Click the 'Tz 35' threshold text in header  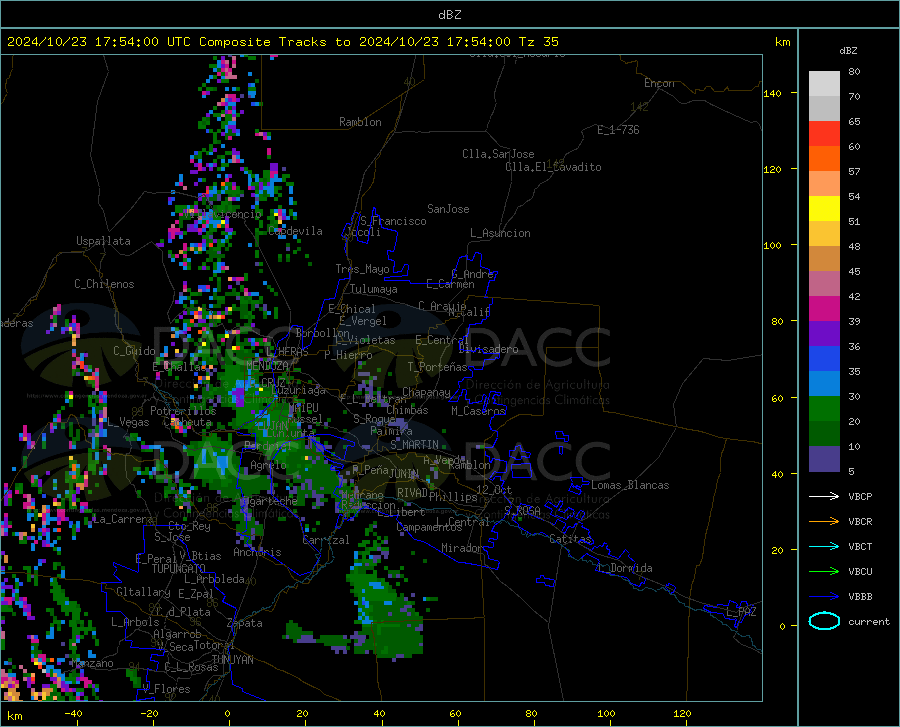coord(538,42)
